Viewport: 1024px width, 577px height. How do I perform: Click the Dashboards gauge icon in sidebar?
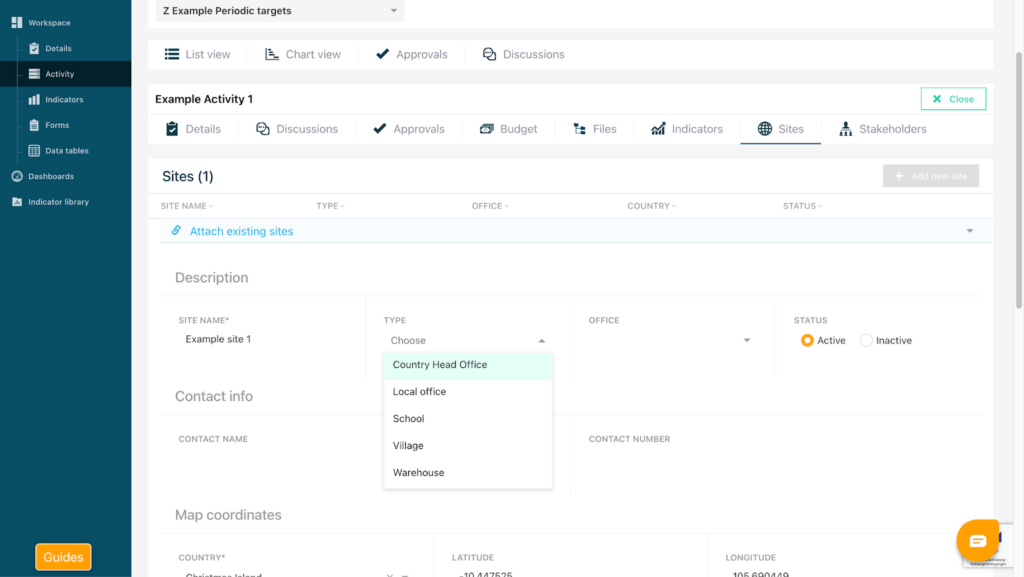coord(17,176)
